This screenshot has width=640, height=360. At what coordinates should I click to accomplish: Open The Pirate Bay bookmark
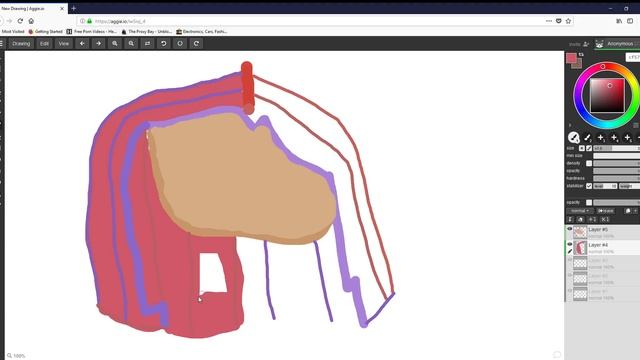(x=147, y=31)
